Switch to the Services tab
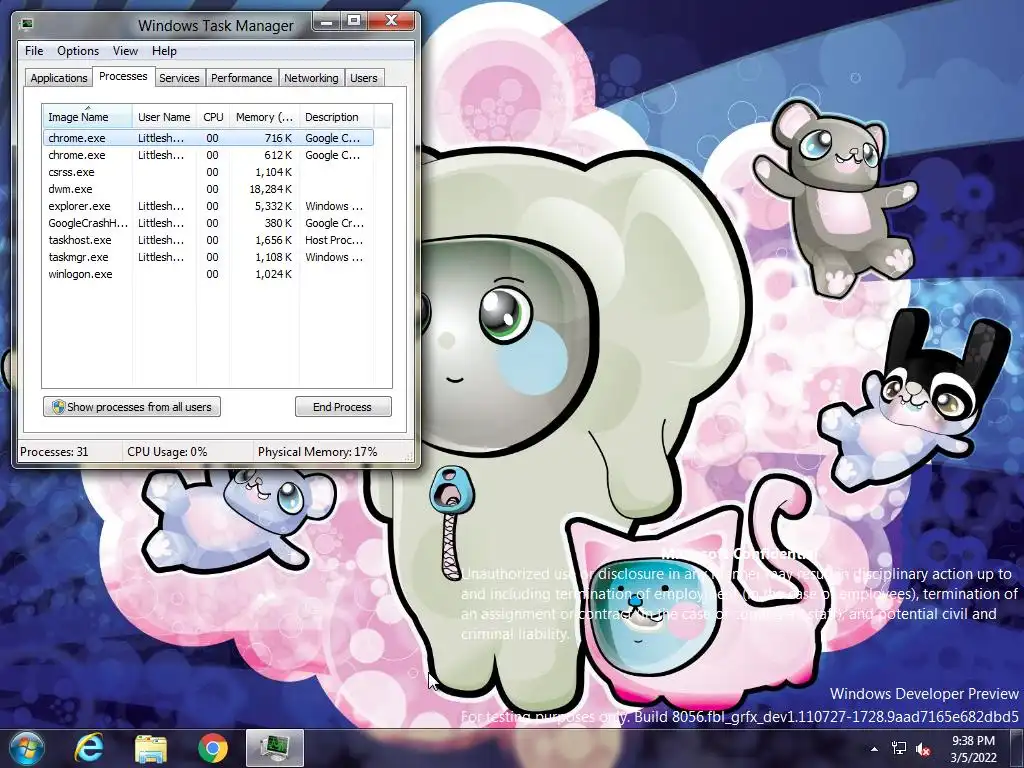 pyautogui.click(x=179, y=78)
